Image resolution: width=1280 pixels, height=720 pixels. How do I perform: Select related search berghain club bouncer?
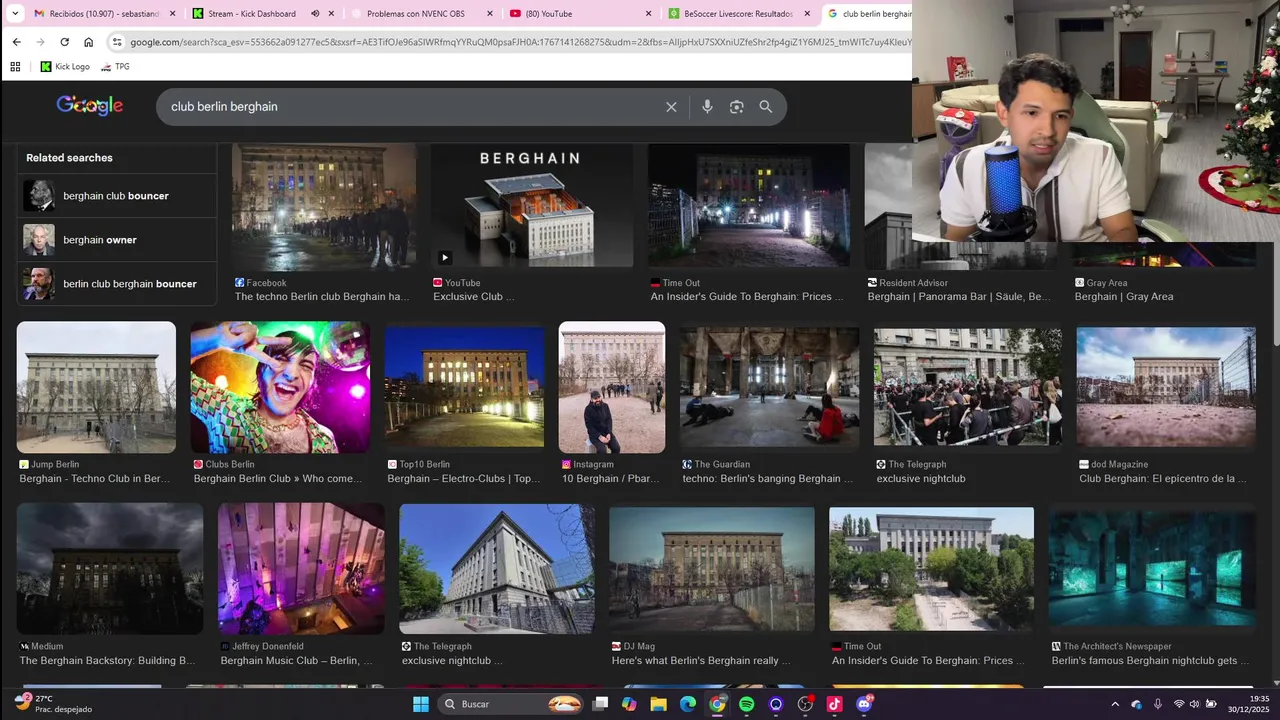pyautogui.click(x=117, y=196)
